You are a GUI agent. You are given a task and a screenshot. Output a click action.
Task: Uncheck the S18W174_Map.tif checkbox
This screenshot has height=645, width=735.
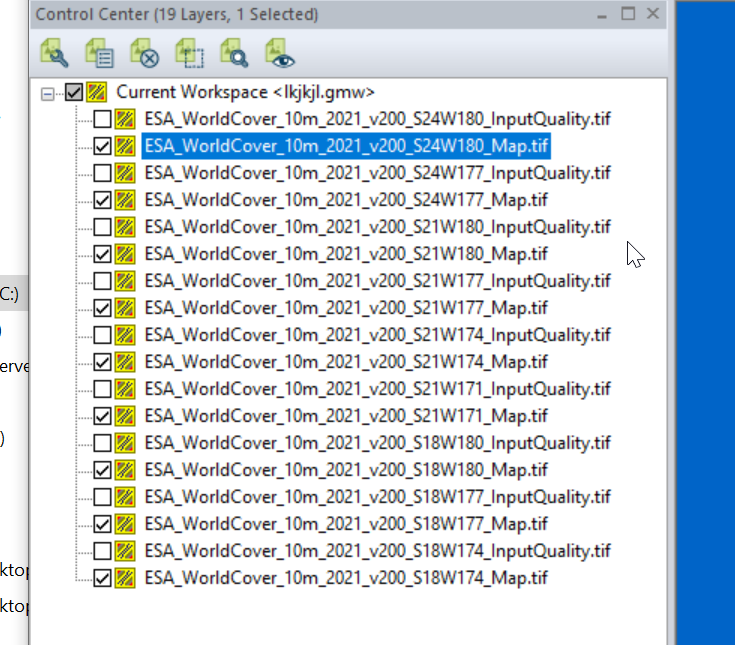[x=102, y=578]
